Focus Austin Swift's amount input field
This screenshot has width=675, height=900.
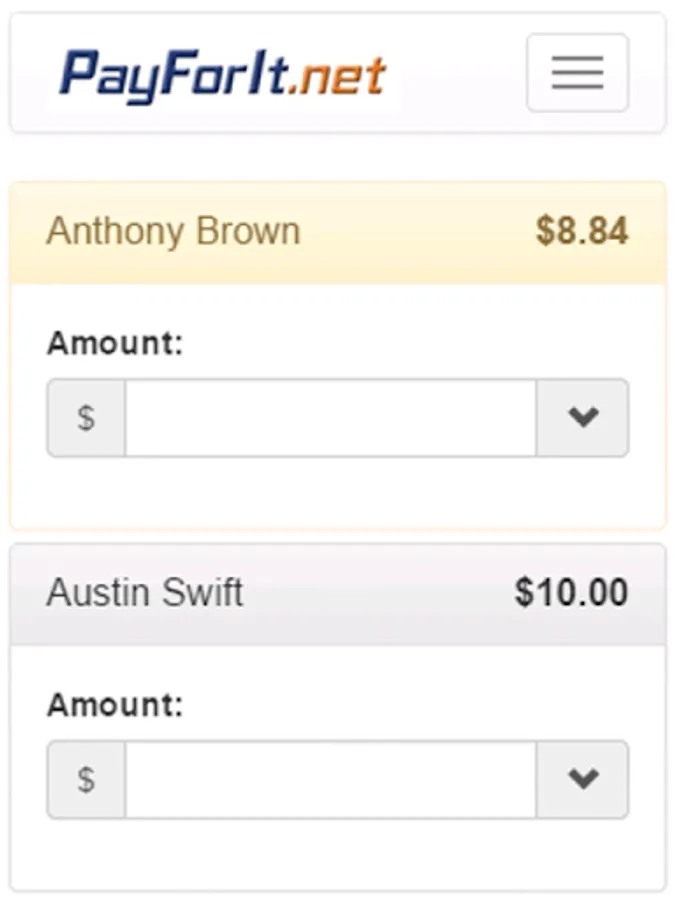(x=330, y=779)
